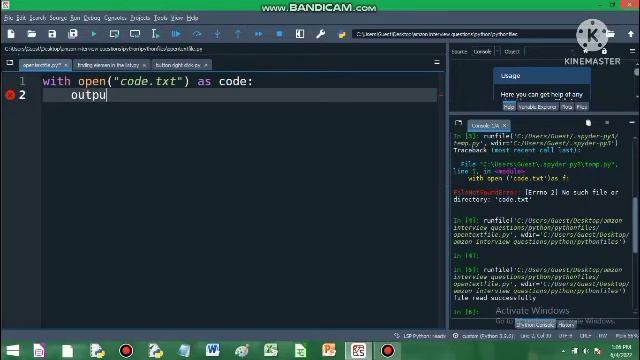Maximize the current pane

[x=300, y=34]
